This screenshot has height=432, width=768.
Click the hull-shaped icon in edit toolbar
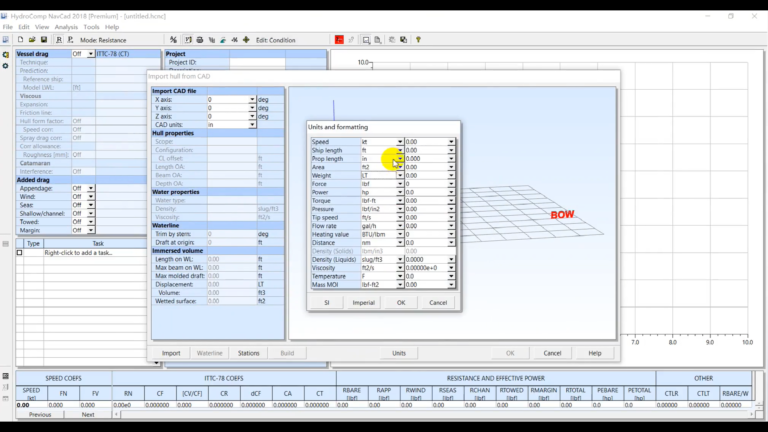pos(200,40)
